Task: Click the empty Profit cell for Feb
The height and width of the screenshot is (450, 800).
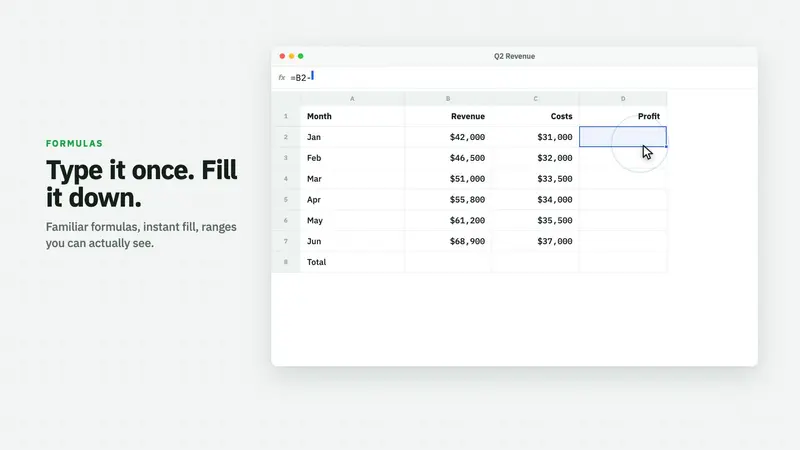Action: pyautogui.click(x=623, y=158)
